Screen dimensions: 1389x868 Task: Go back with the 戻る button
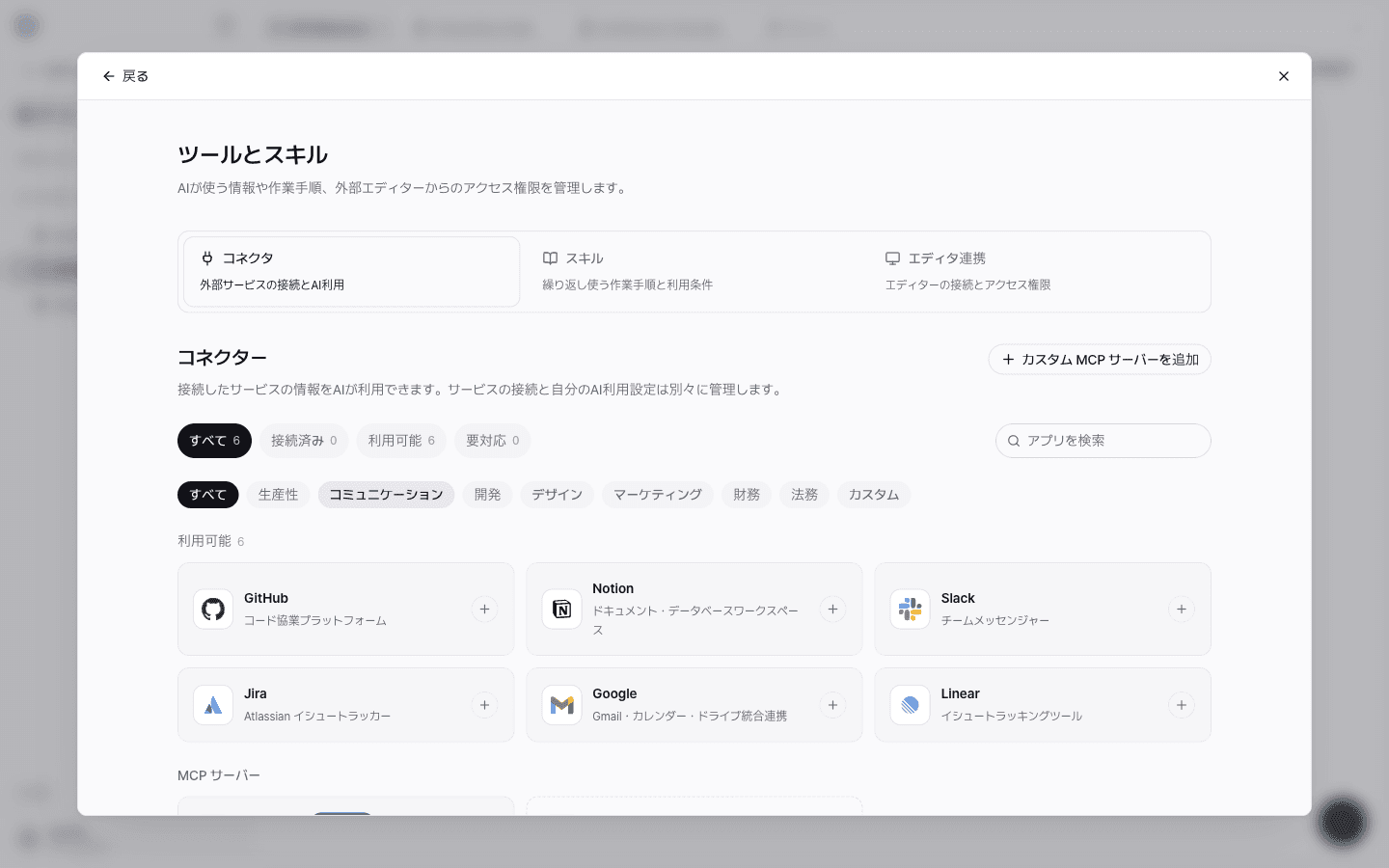click(x=125, y=76)
